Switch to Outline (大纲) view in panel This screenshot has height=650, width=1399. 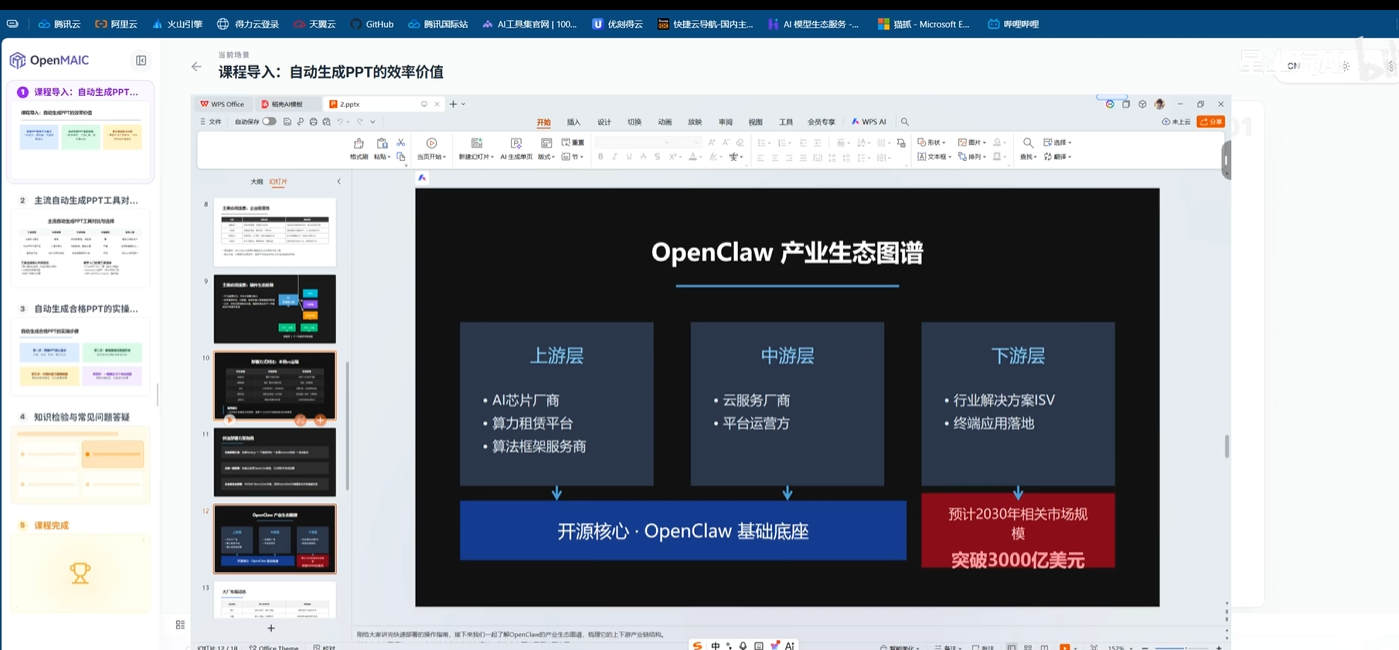point(256,182)
